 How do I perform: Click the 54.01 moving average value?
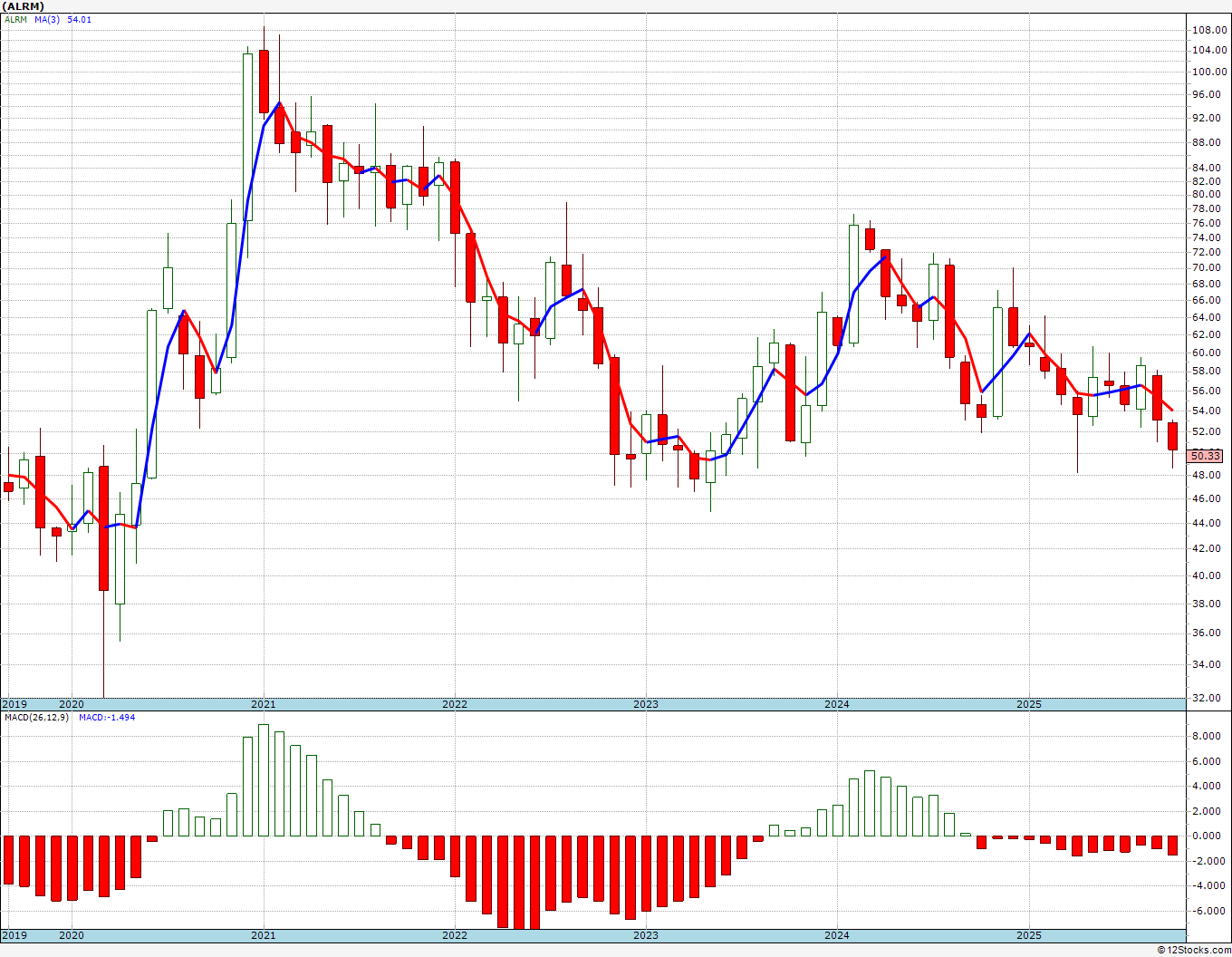click(x=79, y=19)
